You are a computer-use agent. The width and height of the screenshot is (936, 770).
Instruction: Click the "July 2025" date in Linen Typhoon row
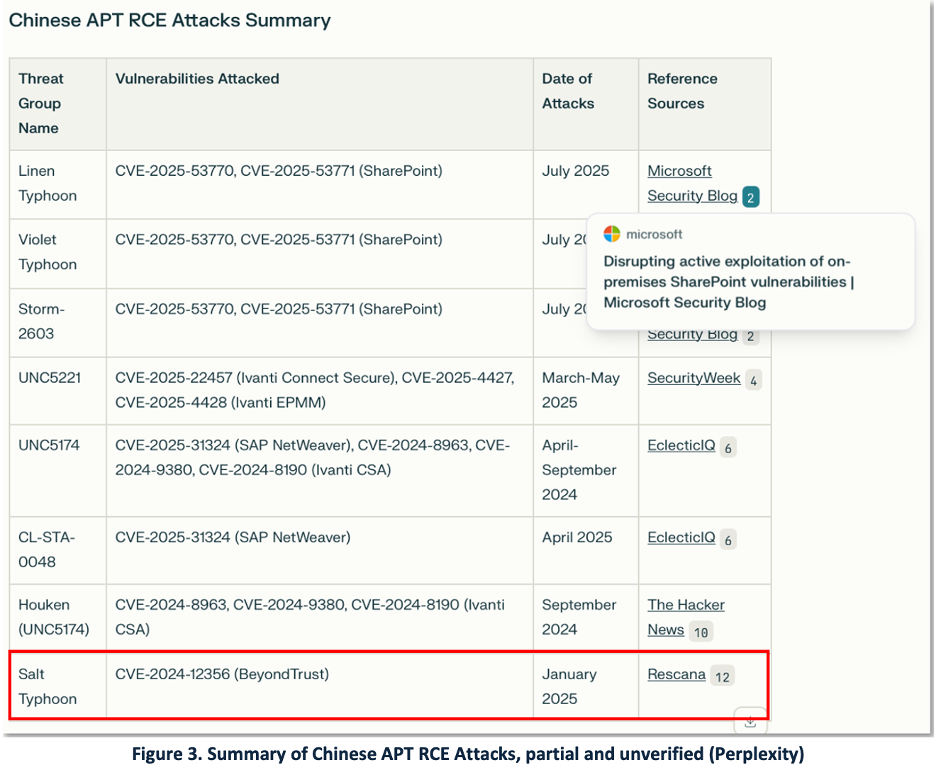575,171
